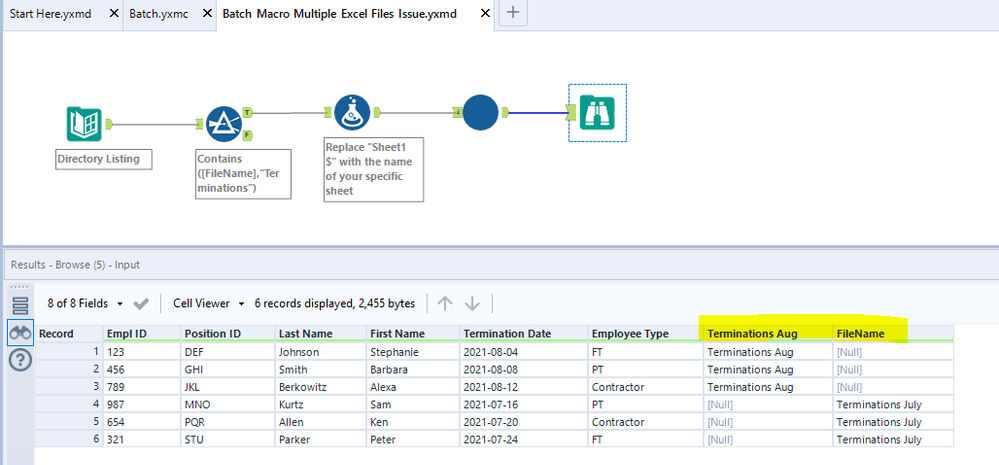This screenshot has width=999, height=465.
Task: Select the Empl ID cell 321
Action: coord(142,440)
